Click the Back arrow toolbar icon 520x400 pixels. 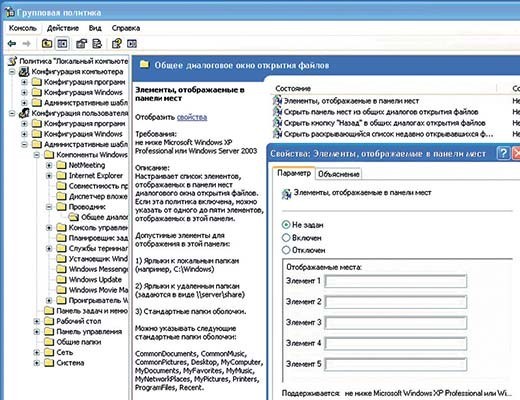tap(12, 44)
